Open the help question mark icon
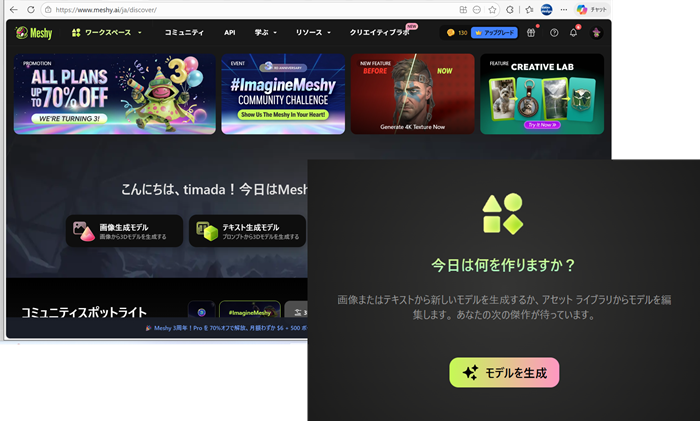 (x=554, y=33)
